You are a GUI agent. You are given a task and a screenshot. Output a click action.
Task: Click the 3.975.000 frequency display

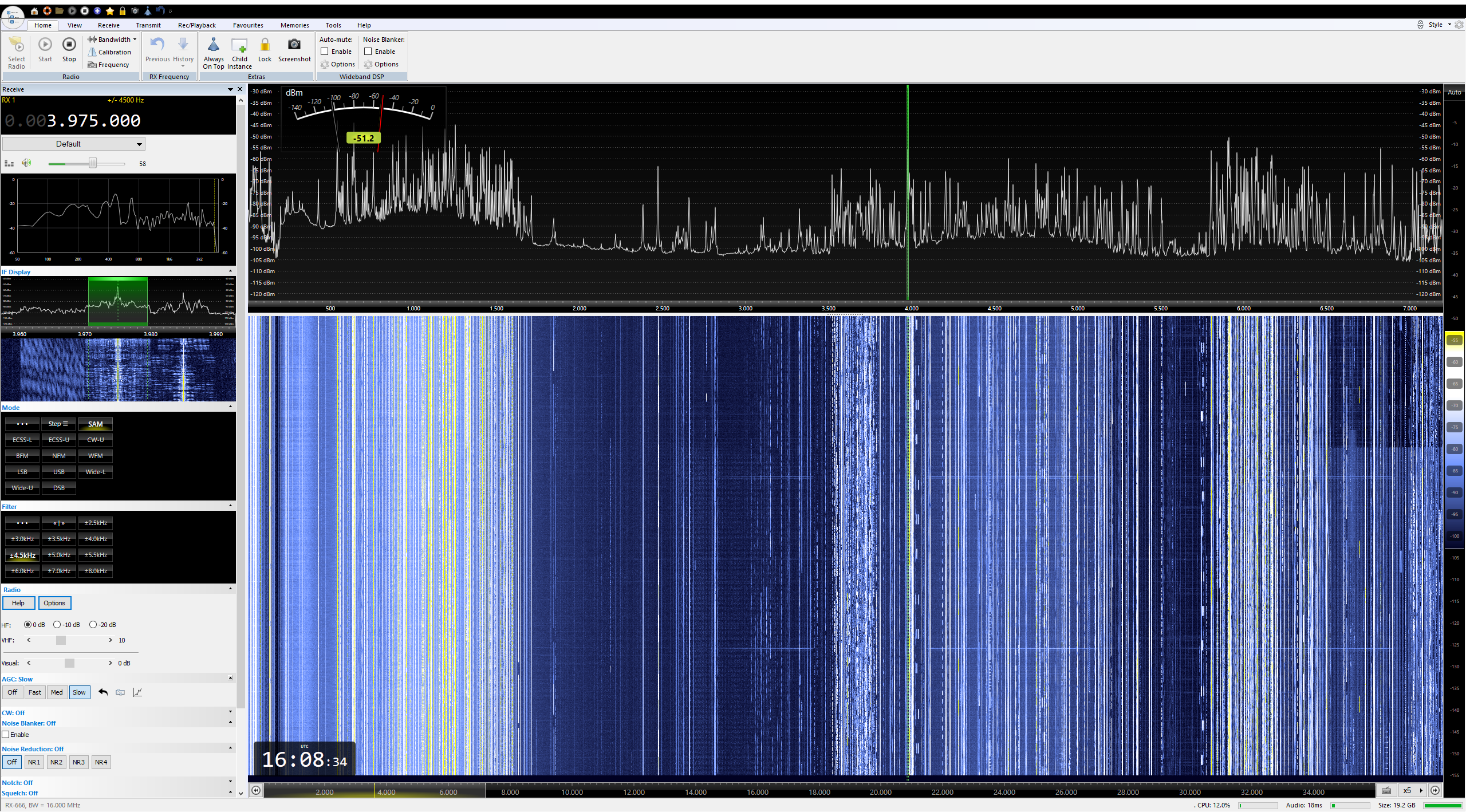point(94,121)
